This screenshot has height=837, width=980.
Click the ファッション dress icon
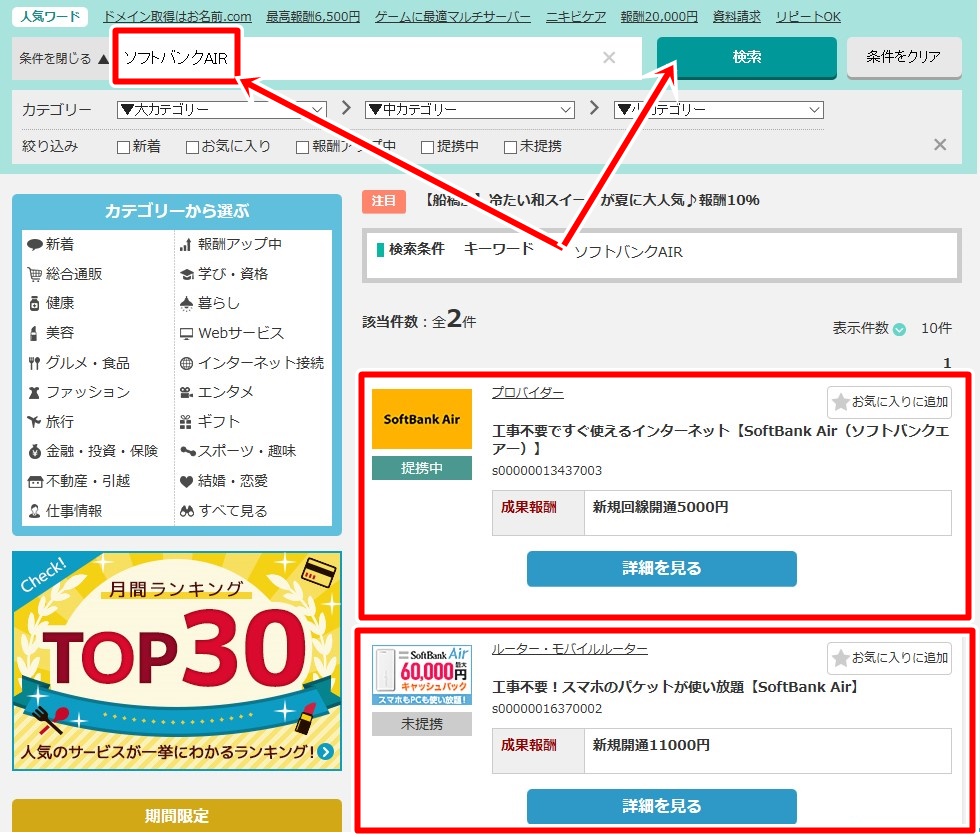(x=34, y=393)
